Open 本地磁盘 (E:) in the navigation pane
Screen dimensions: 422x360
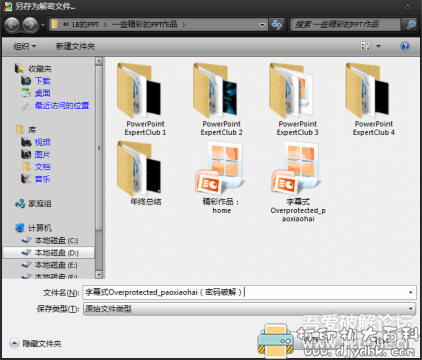[x=56, y=265]
